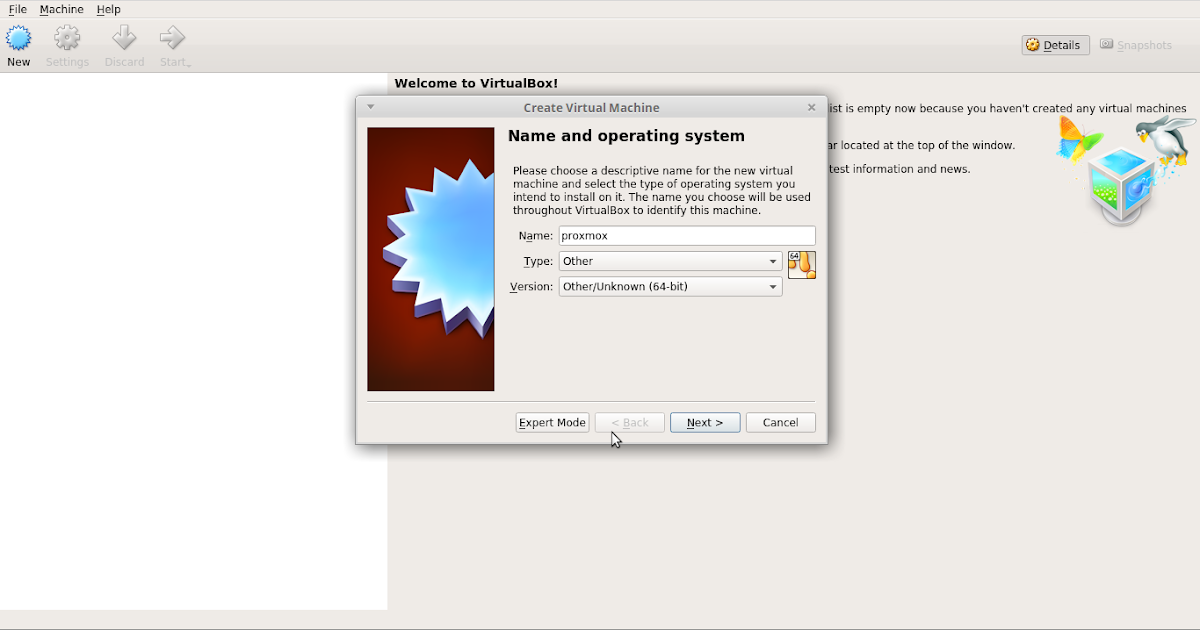Click the dialog title bar menu arrow
This screenshot has height=630, width=1200.
click(x=370, y=107)
